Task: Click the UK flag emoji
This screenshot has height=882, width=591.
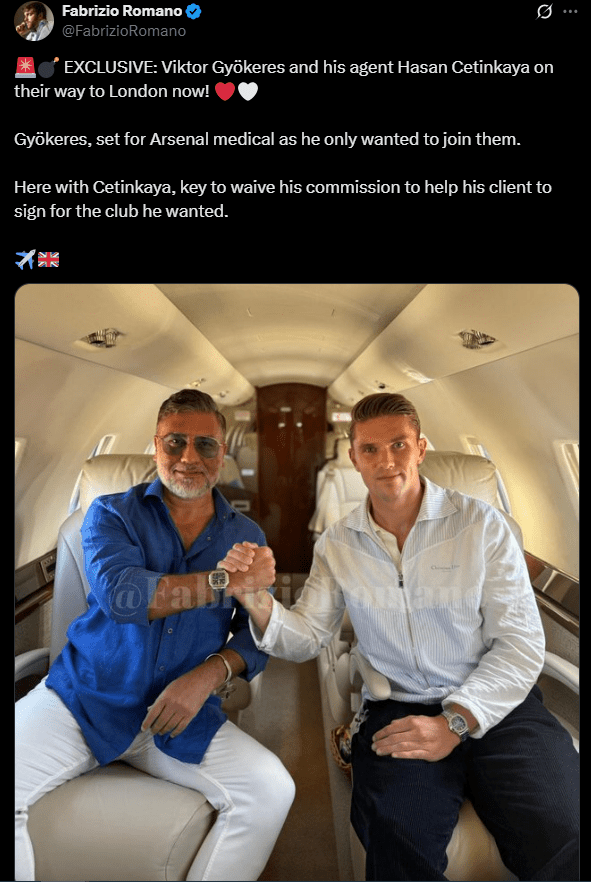Action: (x=48, y=259)
